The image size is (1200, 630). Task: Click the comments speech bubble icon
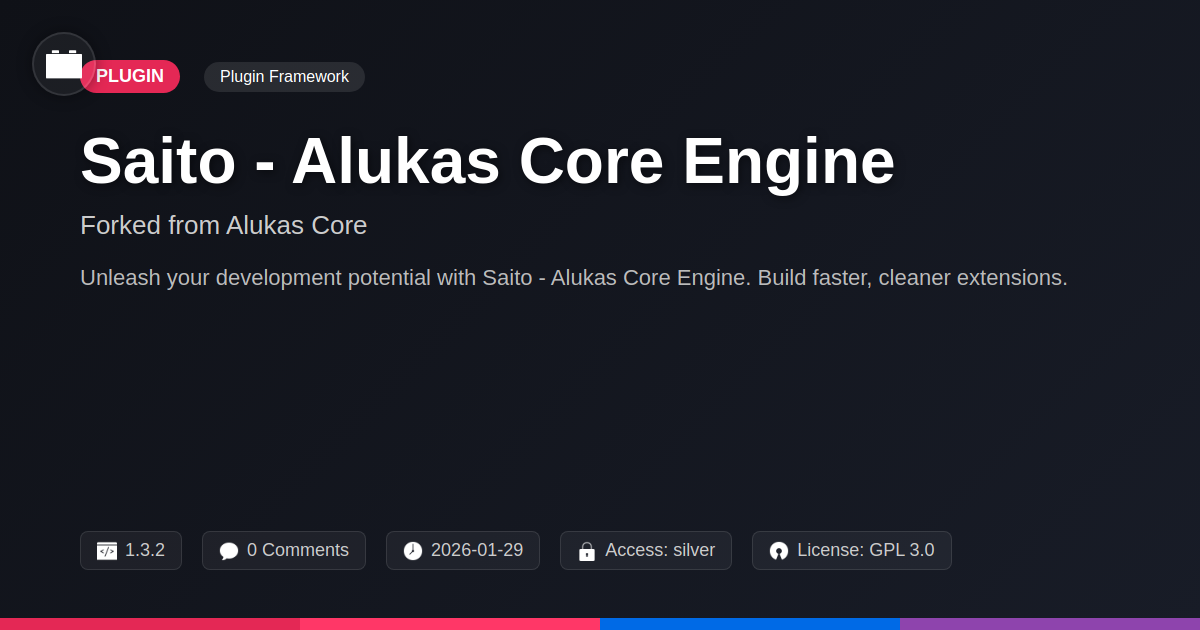(x=229, y=551)
